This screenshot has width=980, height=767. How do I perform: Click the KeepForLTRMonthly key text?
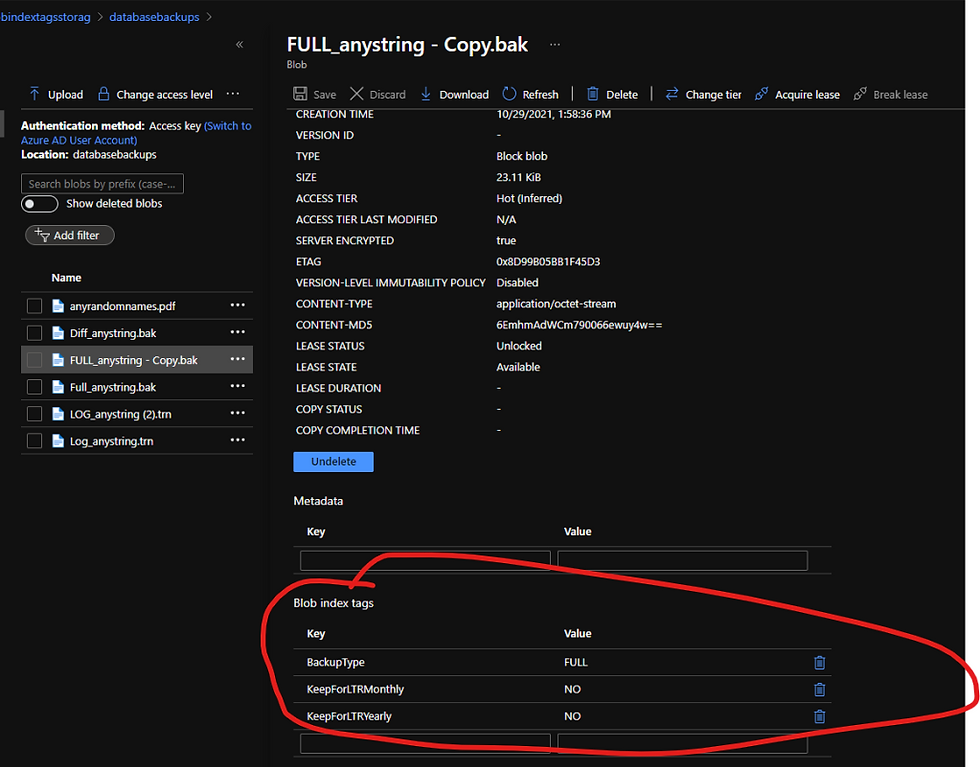click(355, 689)
